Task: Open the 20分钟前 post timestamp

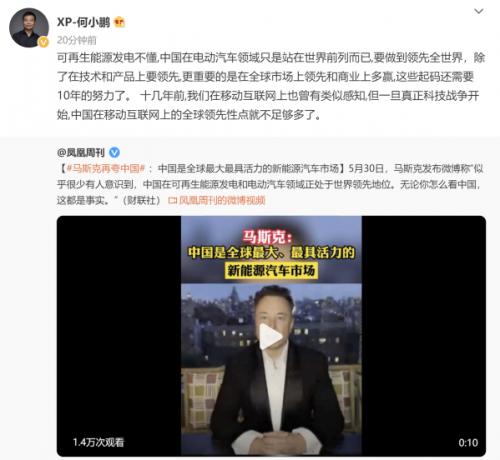Action: [x=77, y=40]
